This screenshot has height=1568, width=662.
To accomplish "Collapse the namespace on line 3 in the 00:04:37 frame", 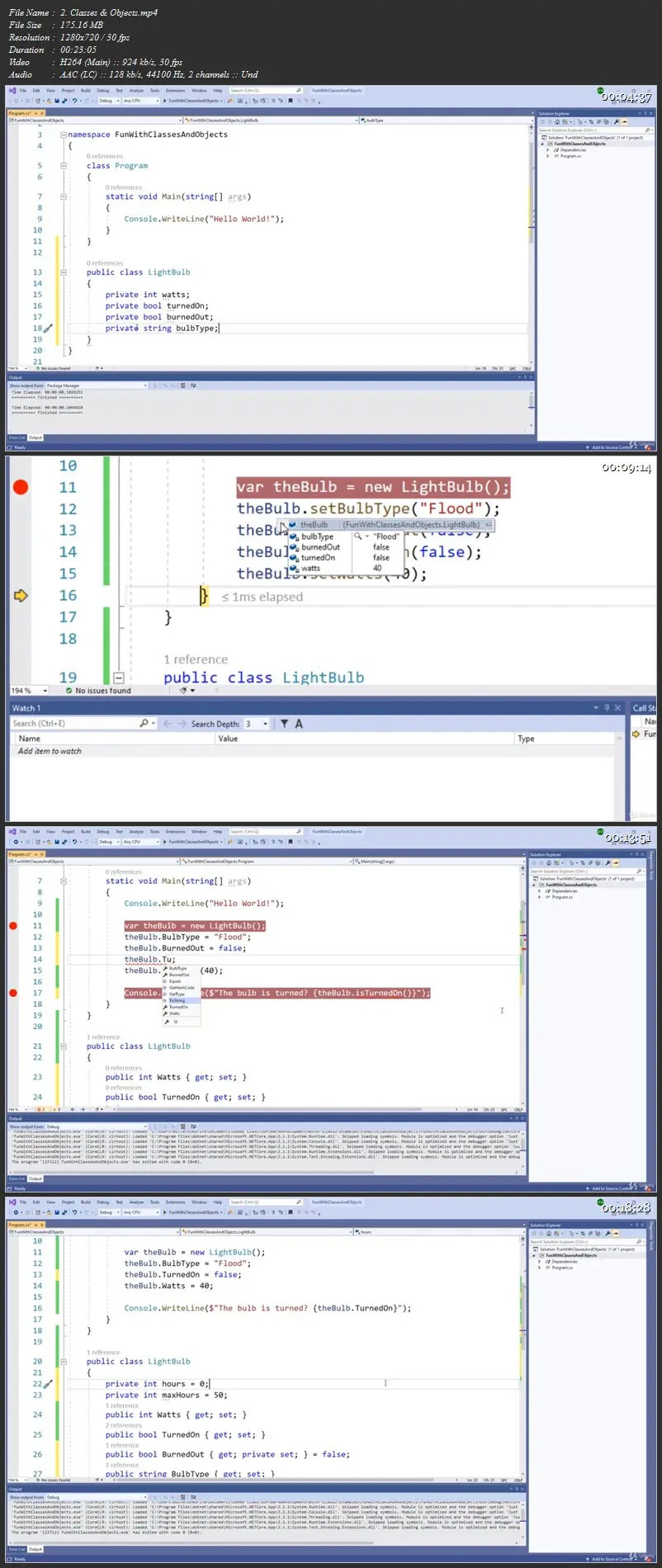I will point(64,135).
